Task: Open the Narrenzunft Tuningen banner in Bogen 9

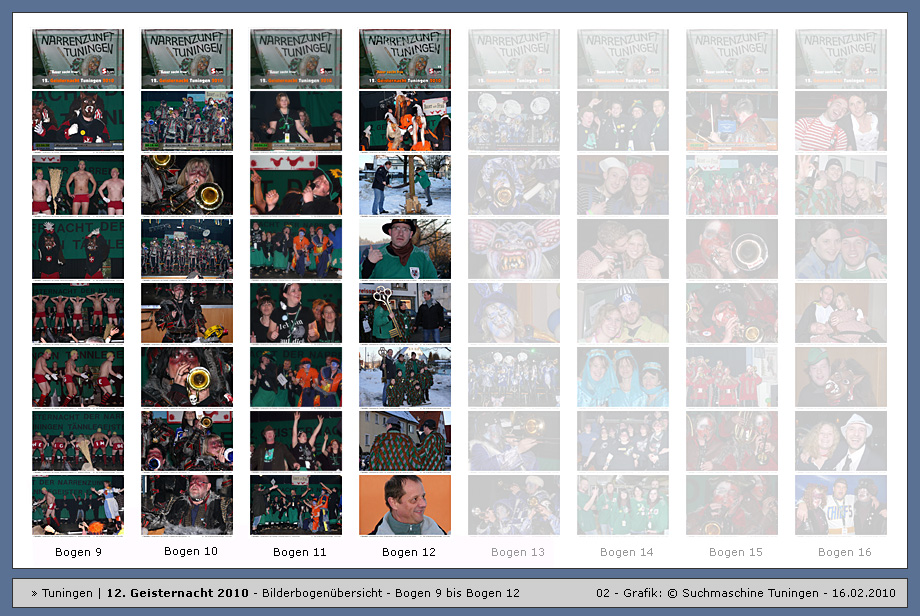Action: point(78,58)
